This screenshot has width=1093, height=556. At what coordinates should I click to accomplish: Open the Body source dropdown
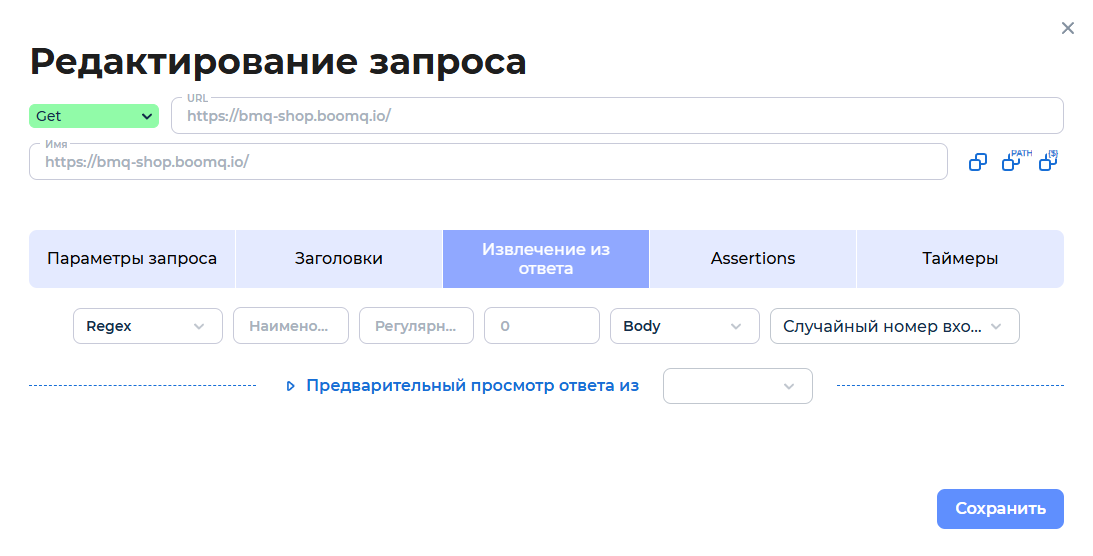pos(685,326)
